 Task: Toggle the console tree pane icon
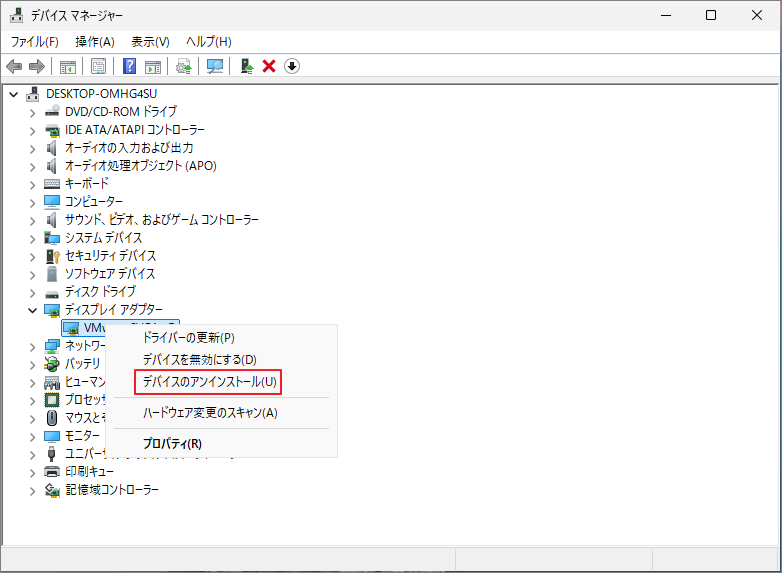tap(68, 66)
